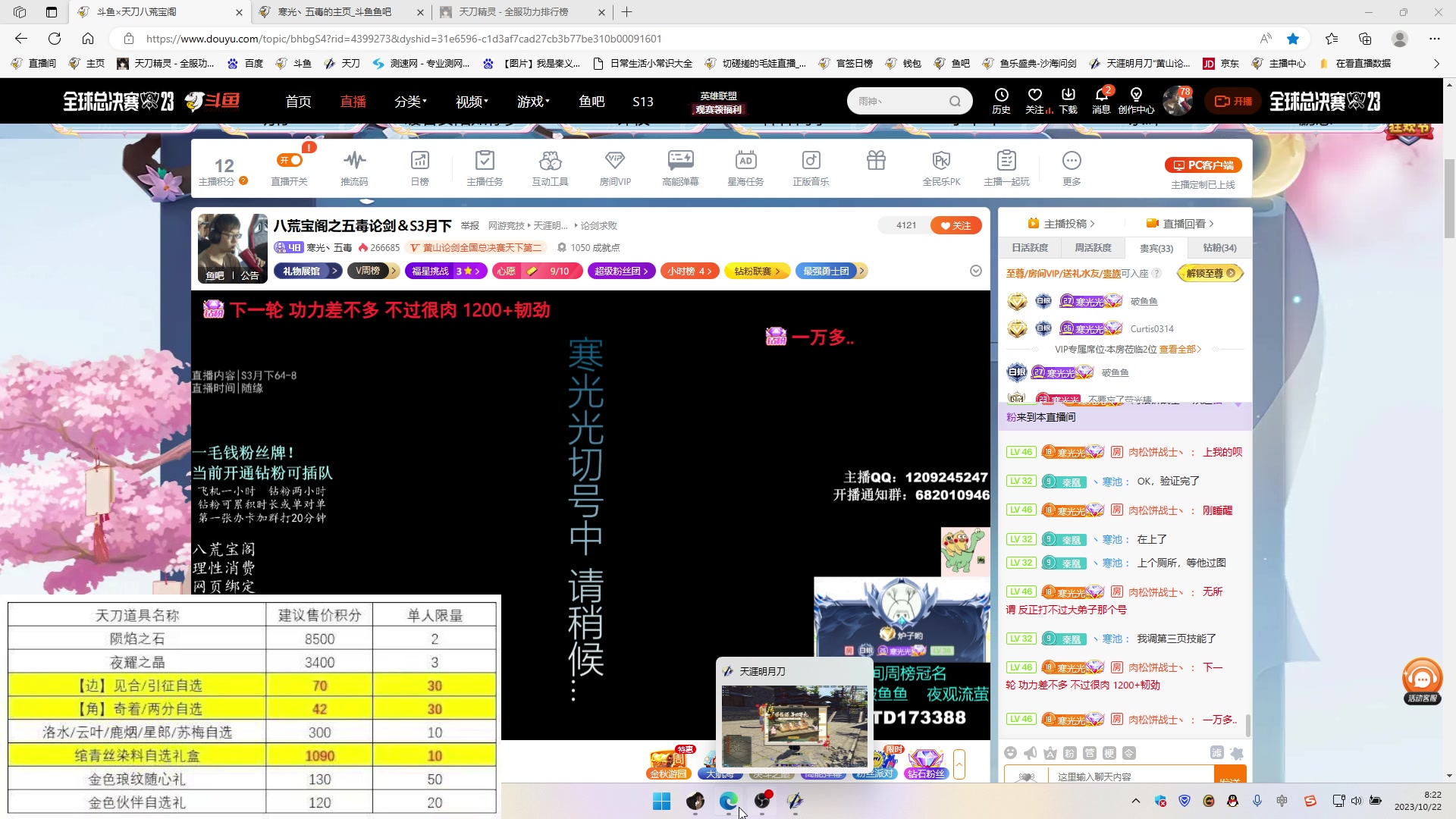Open the 钻石粉丝 diamond fan gift
Viewport: 1456px width, 819px height.
pyautogui.click(x=926, y=764)
